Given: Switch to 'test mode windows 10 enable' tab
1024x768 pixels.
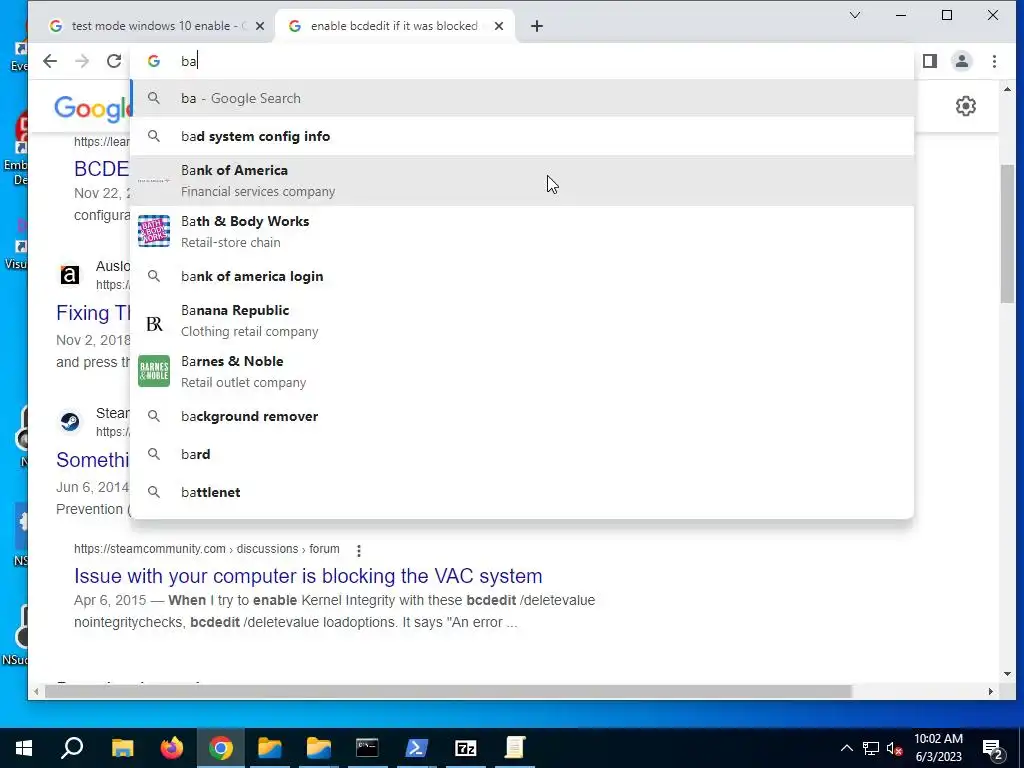Looking at the screenshot, I should pyautogui.click(x=157, y=26).
